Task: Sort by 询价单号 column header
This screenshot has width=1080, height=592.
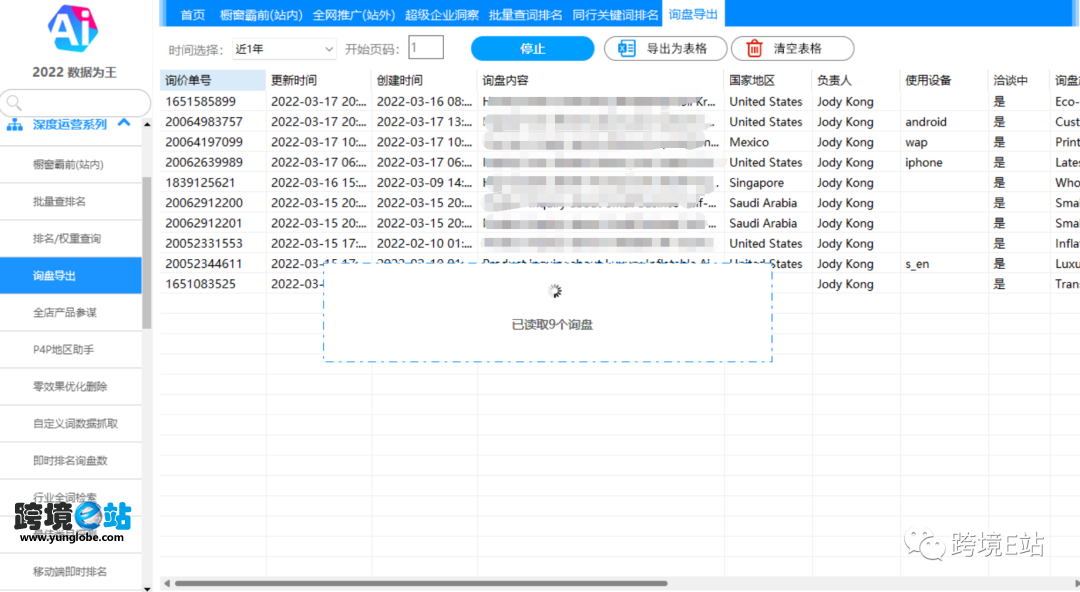Action: coord(213,81)
